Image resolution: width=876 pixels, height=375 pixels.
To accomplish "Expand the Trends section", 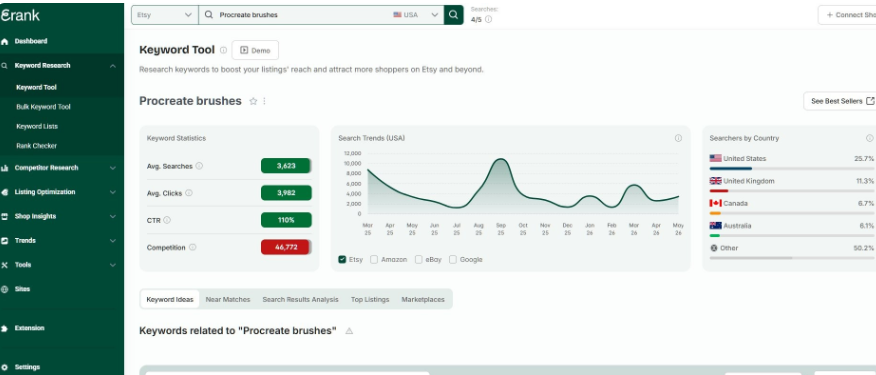I will point(113,241).
